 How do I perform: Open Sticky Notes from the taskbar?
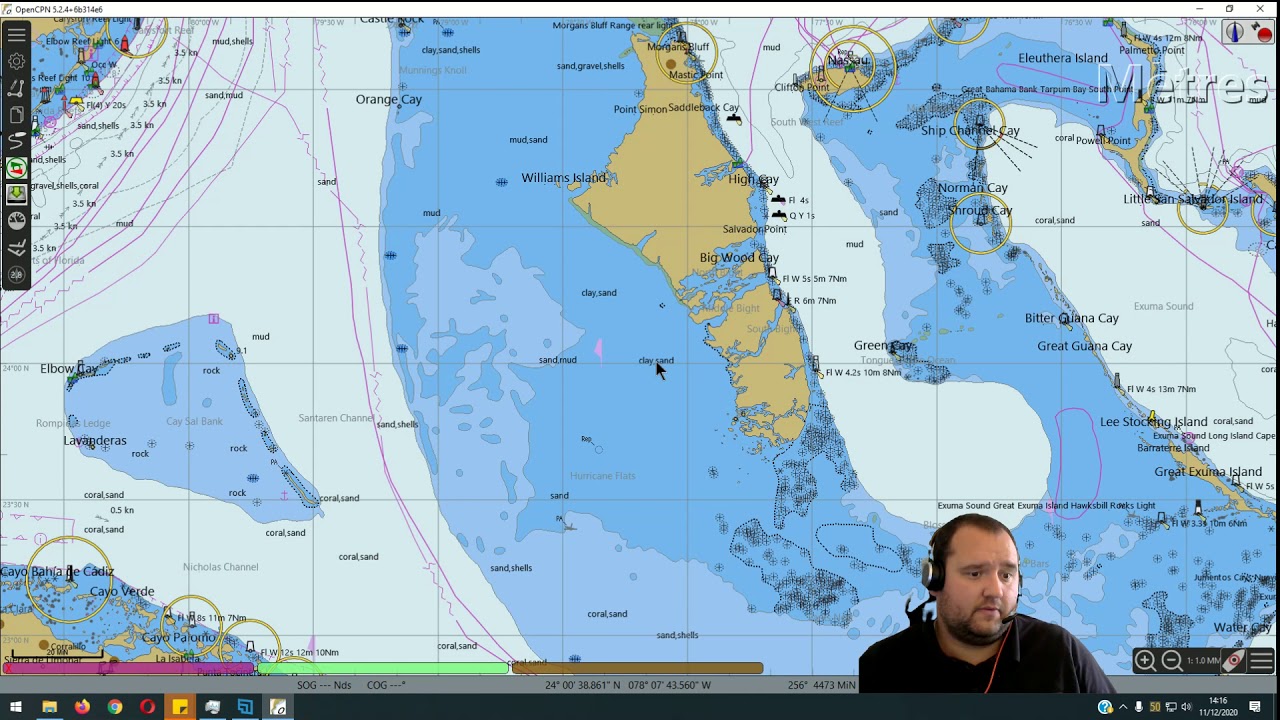click(180, 708)
